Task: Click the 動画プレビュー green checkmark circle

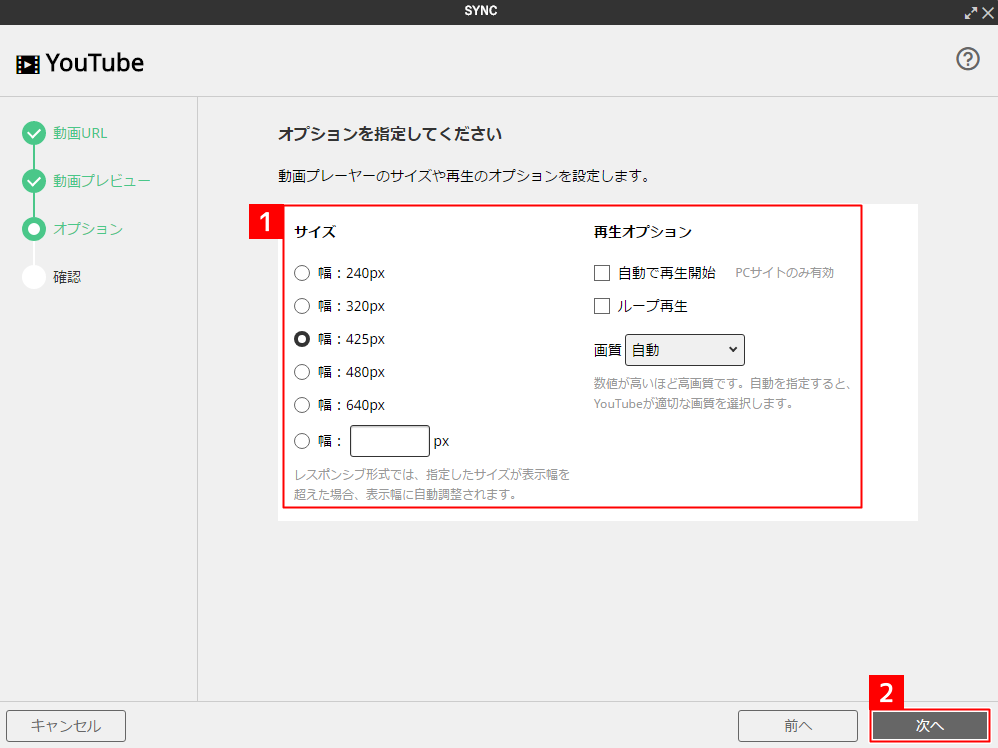Action: [x=34, y=181]
